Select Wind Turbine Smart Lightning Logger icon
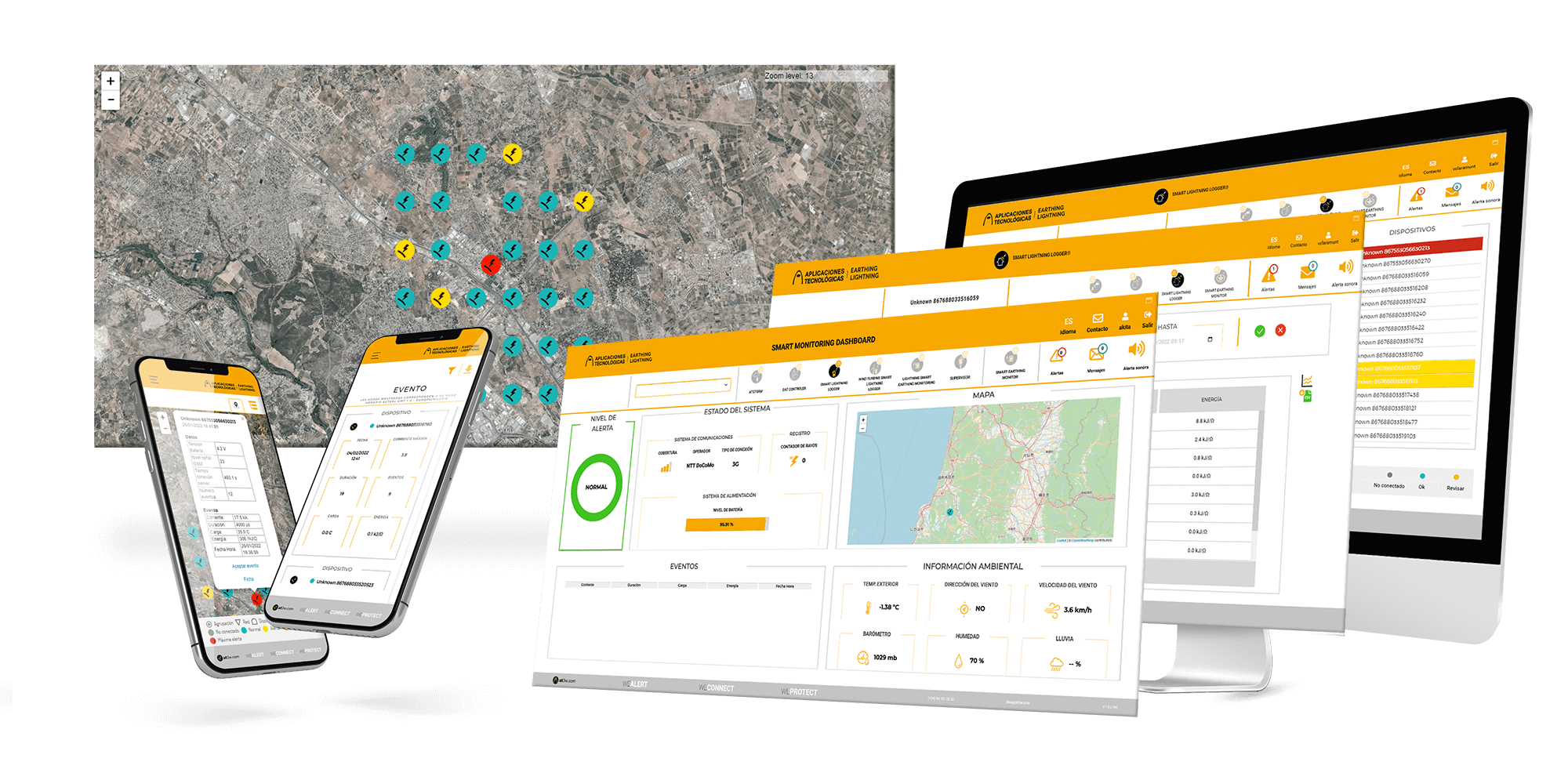 (x=875, y=368)
